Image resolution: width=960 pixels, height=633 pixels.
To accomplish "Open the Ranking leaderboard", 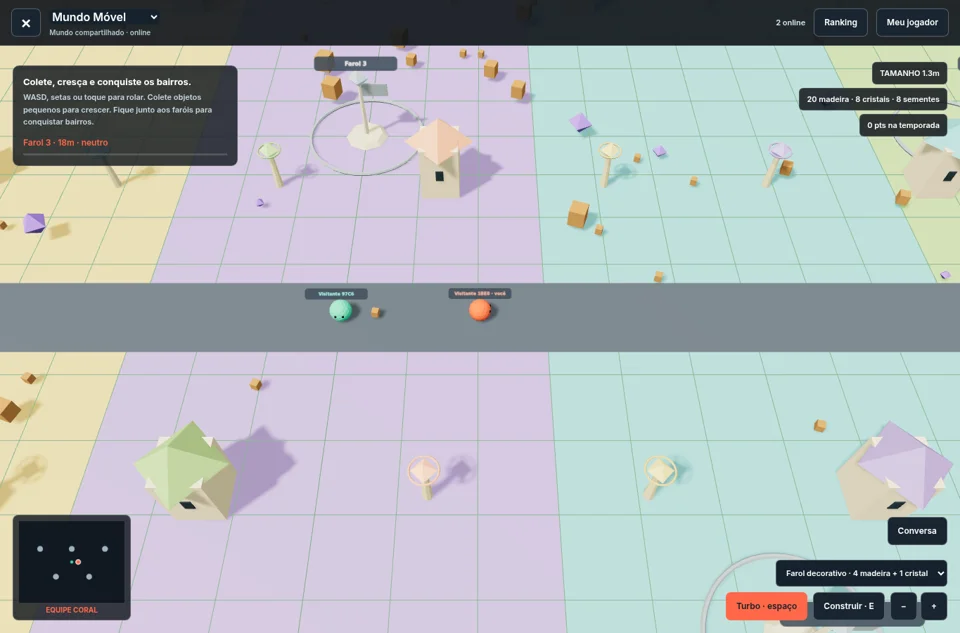I will (x=840, y=23).
